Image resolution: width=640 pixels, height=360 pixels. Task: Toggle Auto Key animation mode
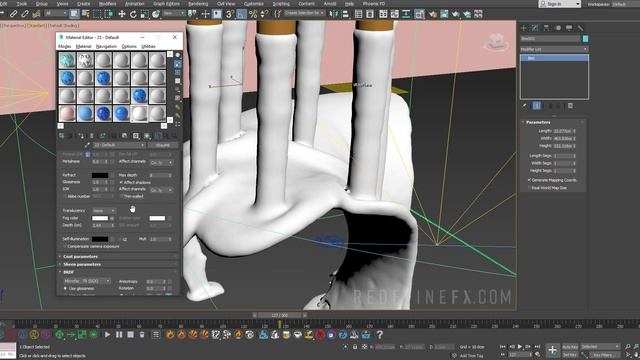tap(570, 347)
